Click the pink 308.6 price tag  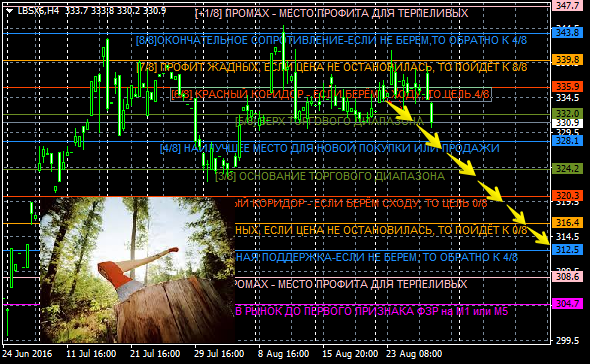pos(568,277)
